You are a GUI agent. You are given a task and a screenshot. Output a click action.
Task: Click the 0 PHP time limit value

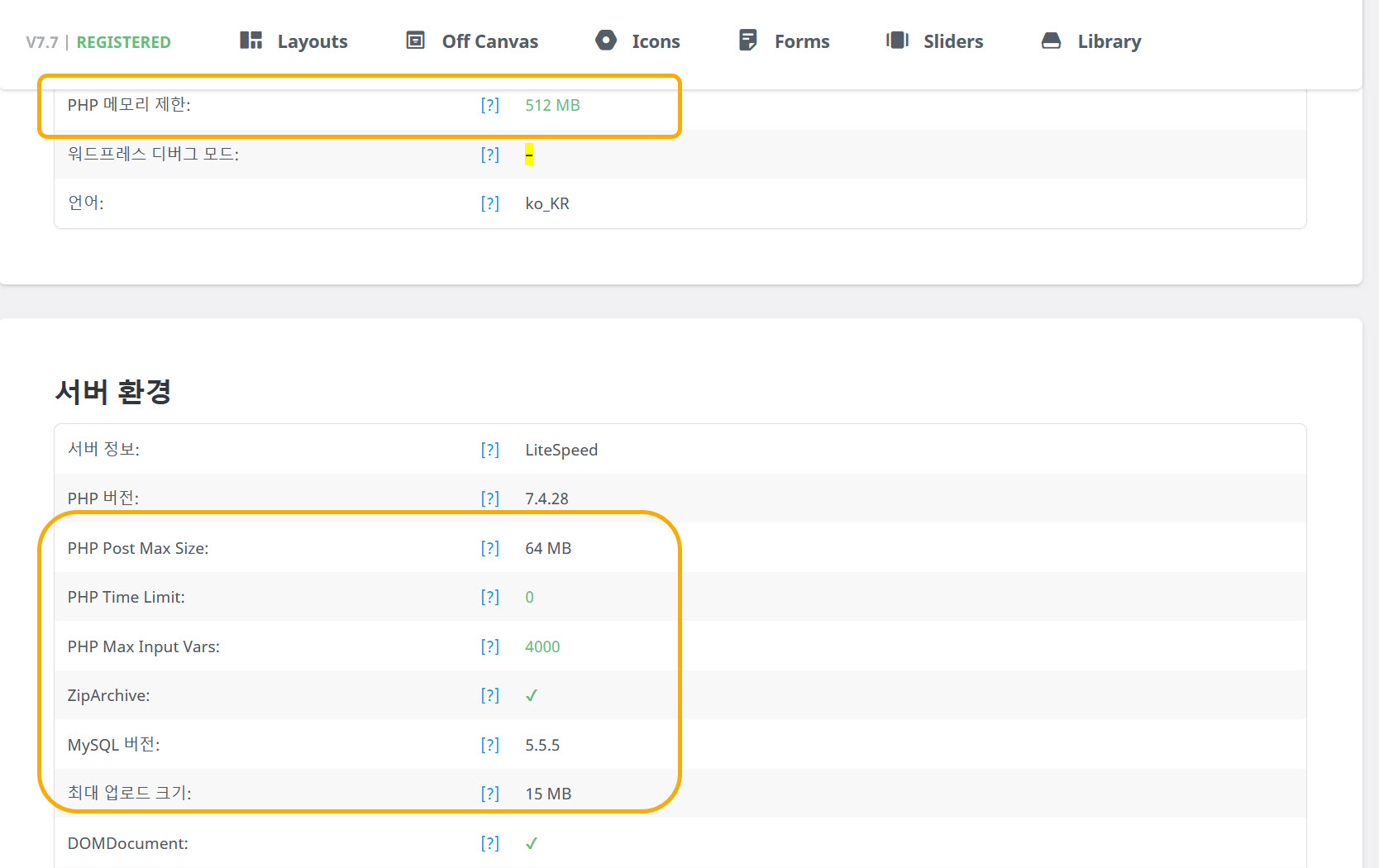click(529, 597)
